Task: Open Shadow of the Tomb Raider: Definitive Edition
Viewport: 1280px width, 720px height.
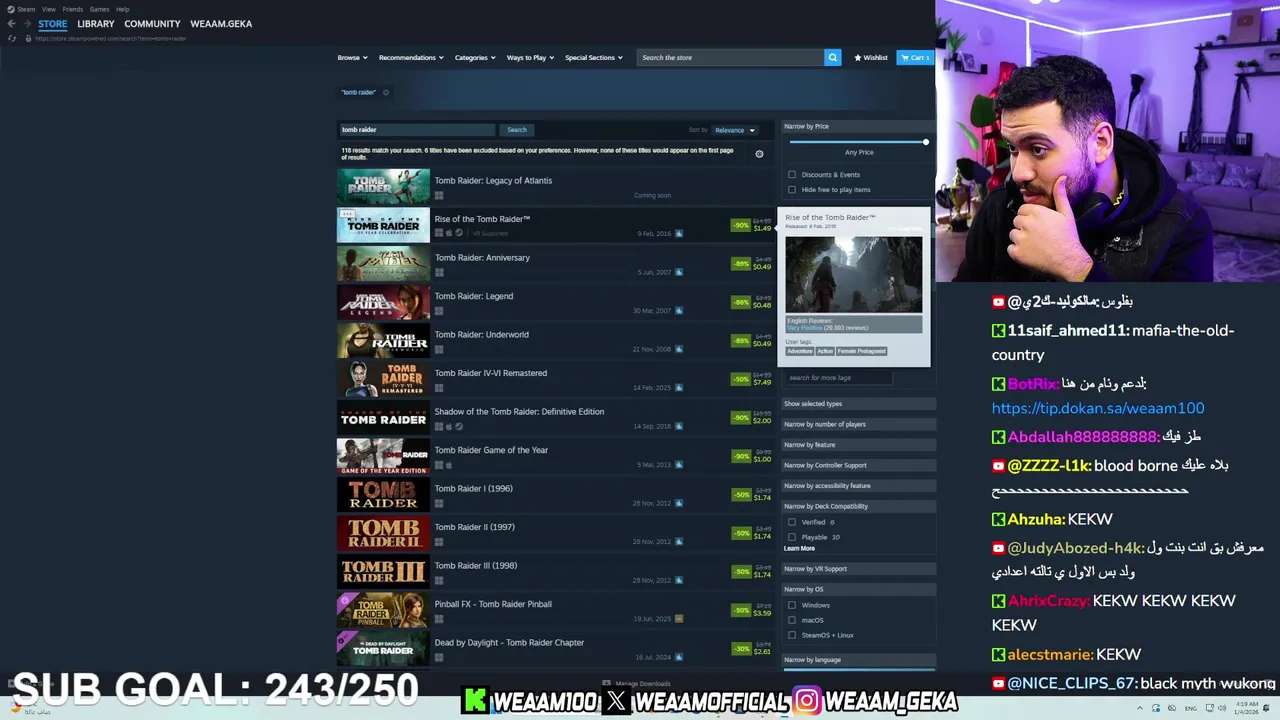Action: tap(519, 412)
